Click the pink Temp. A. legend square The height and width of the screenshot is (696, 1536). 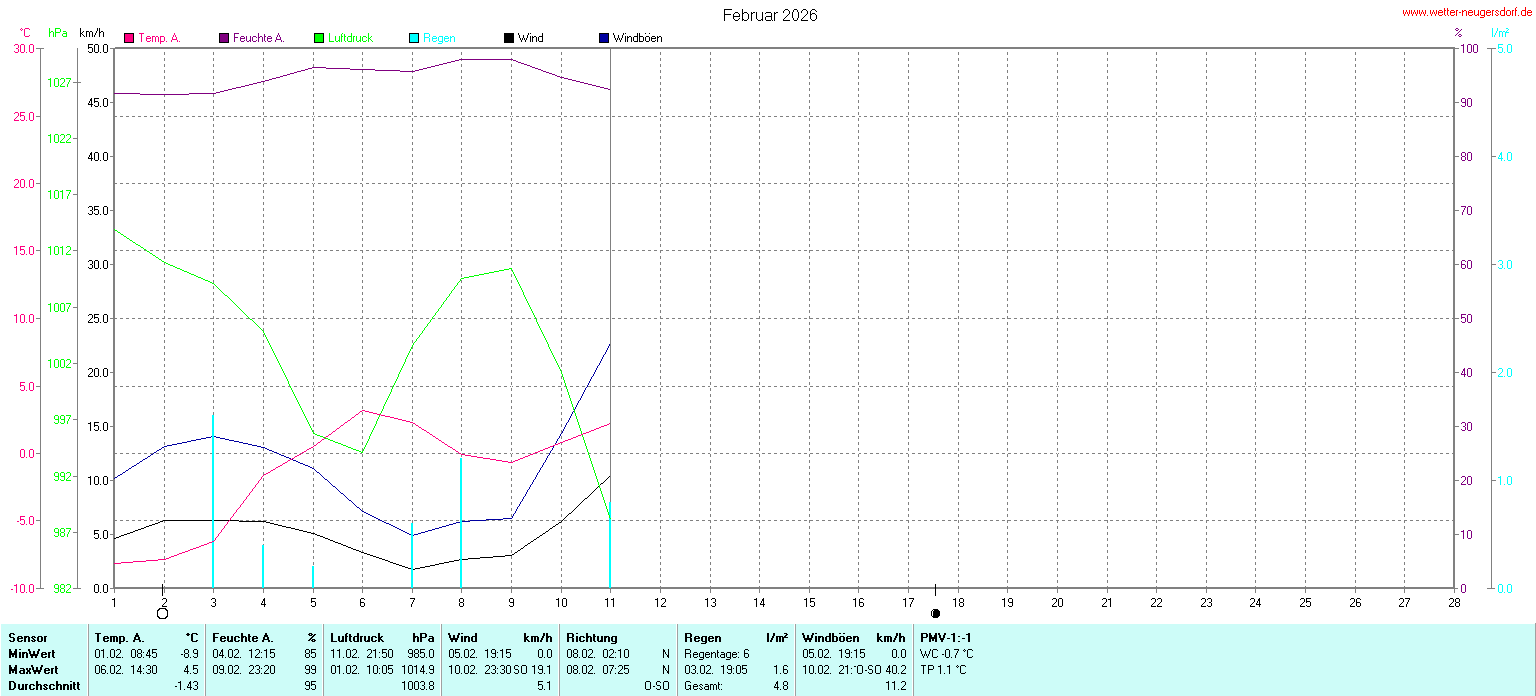129,38
